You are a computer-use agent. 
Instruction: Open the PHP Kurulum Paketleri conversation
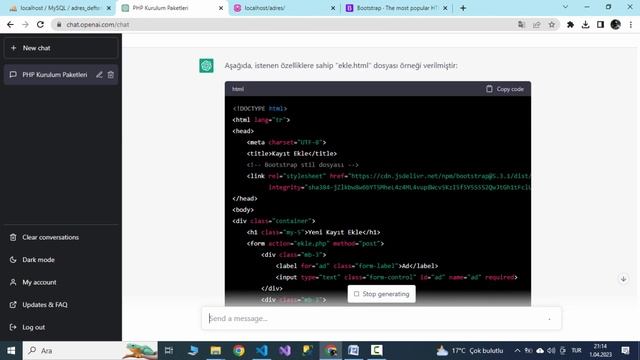click(55, 75)
